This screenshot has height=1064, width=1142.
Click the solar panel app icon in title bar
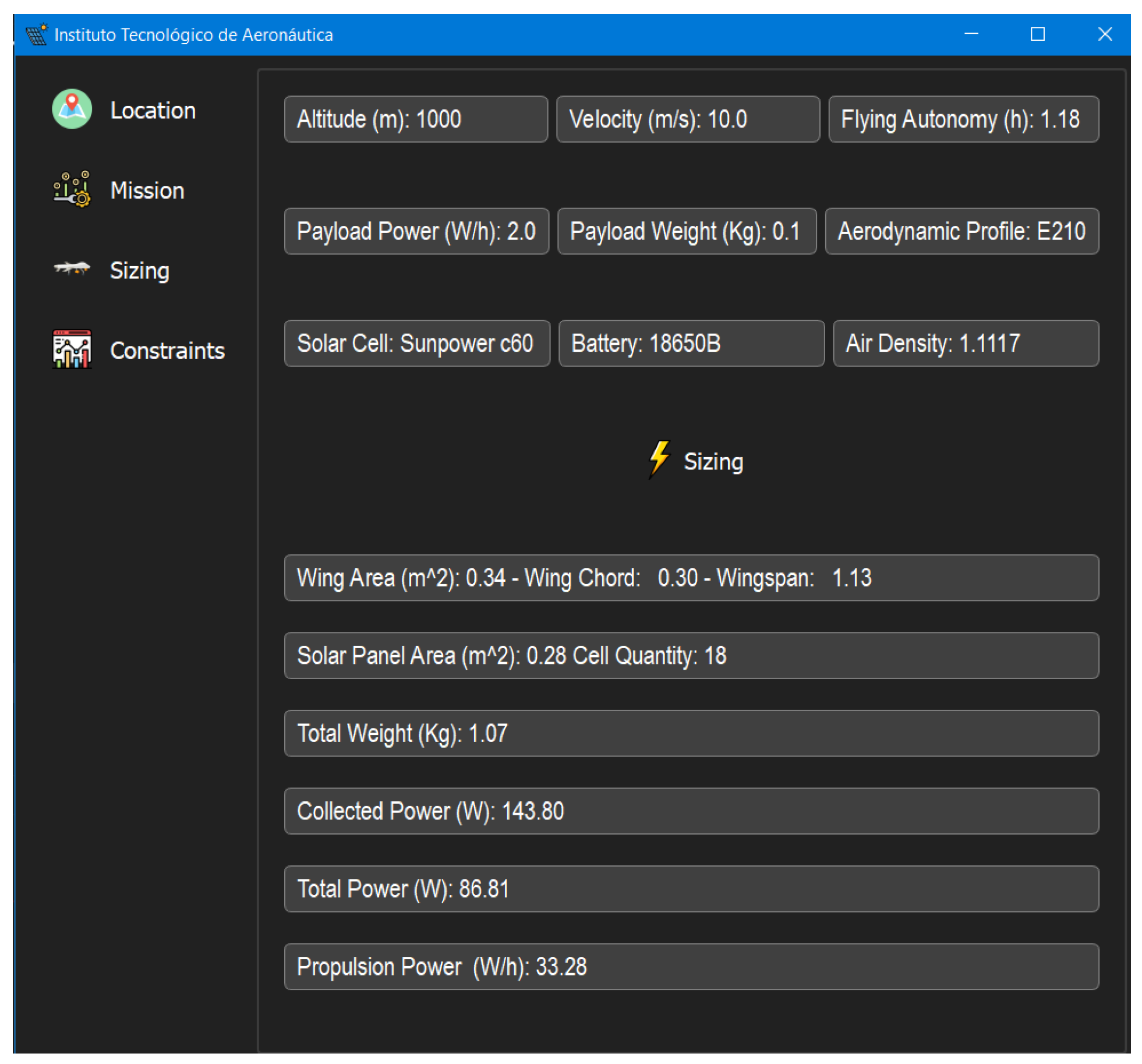point(36,34)
